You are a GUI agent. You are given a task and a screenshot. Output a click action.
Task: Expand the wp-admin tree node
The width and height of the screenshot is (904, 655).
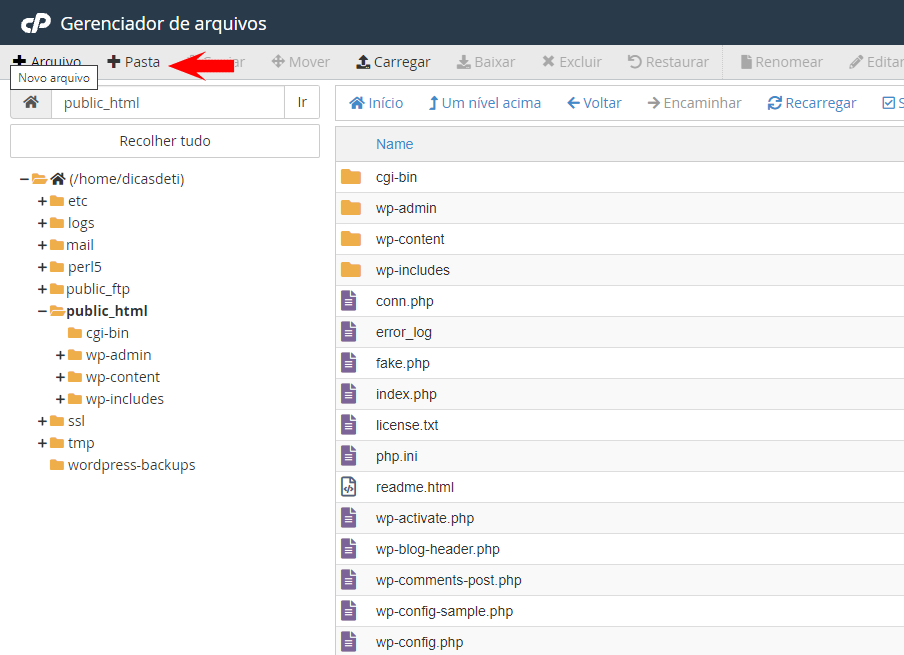(x=60, y=355)
